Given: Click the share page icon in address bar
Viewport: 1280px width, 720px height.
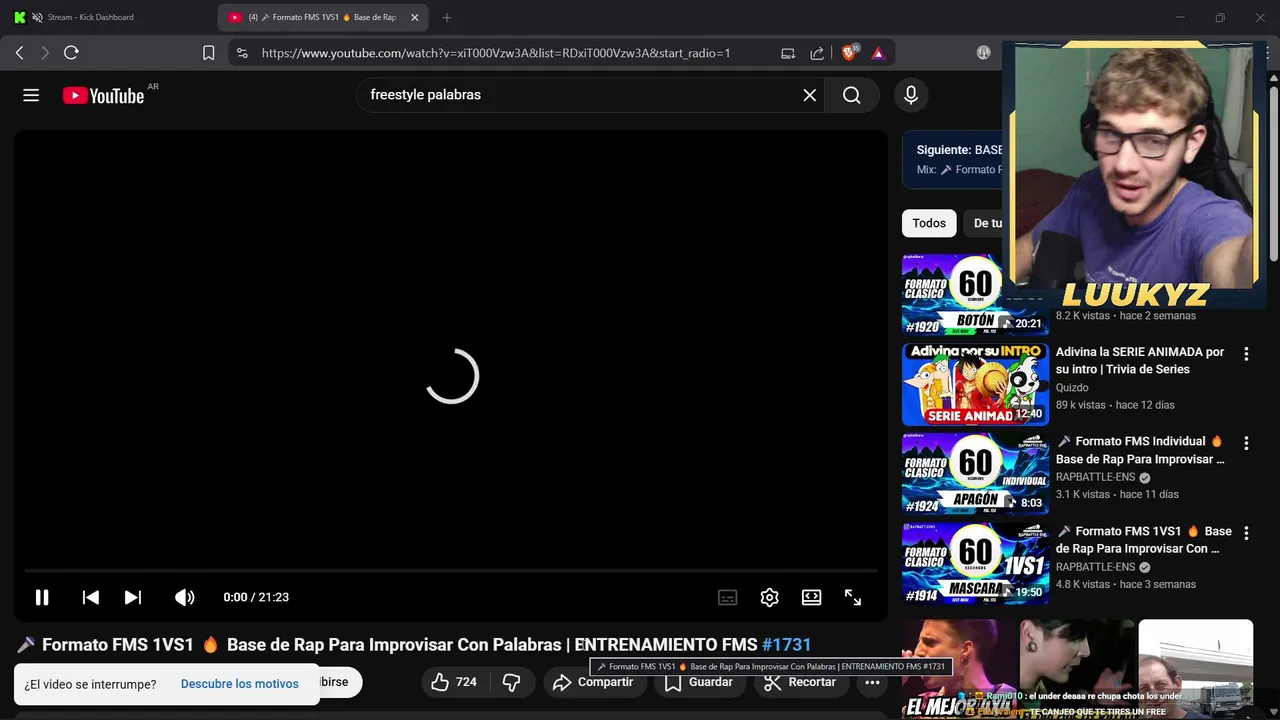Looking at the screenshot, I should pos(817,53).
